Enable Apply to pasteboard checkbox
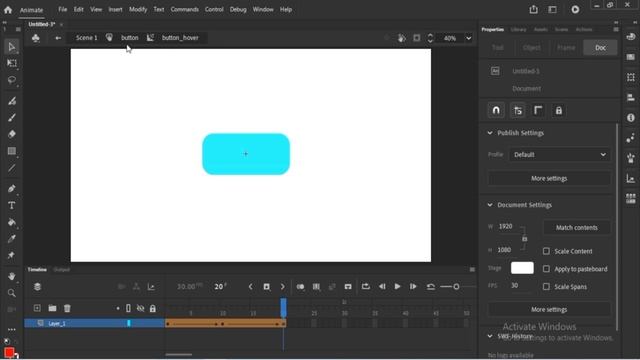This screenshot has width=640, height=360. pos(546,269)
